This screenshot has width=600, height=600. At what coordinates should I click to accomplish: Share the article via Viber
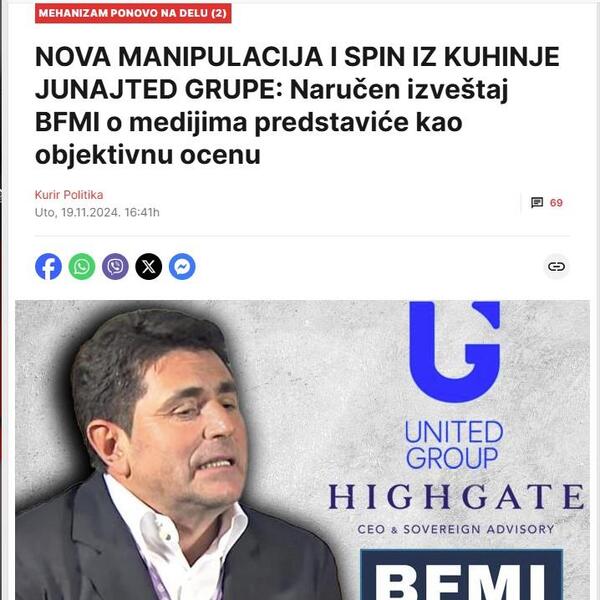[115, 266]
